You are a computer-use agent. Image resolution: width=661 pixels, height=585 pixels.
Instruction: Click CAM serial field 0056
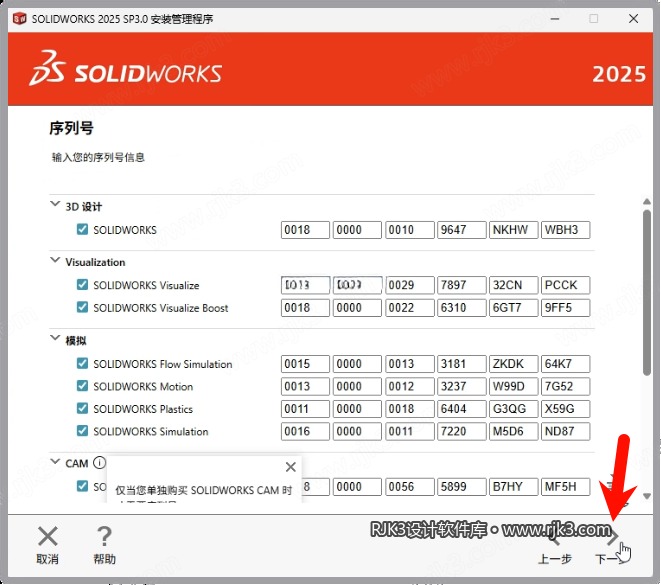coord(409,487)
